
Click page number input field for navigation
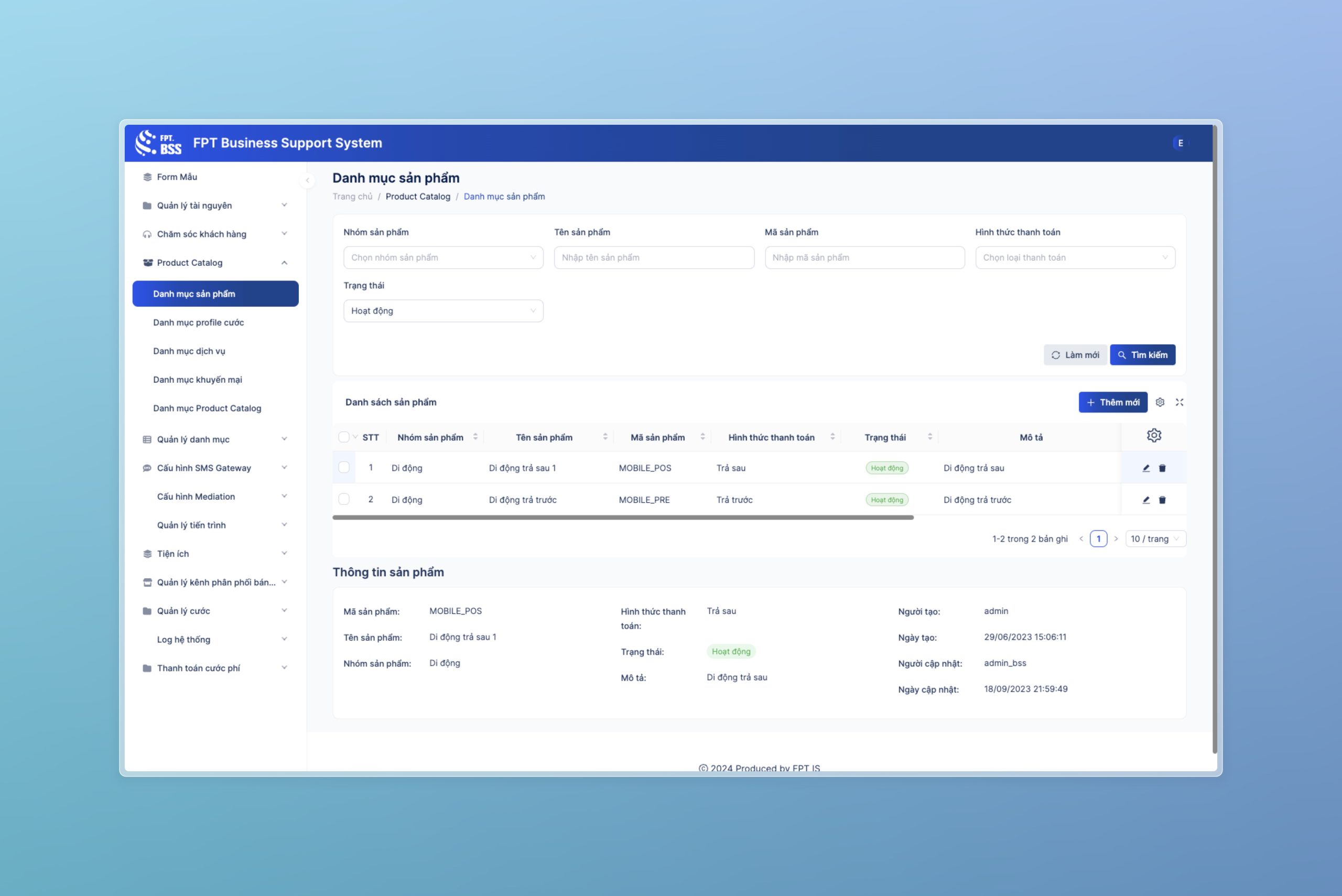pos(1098,538)
